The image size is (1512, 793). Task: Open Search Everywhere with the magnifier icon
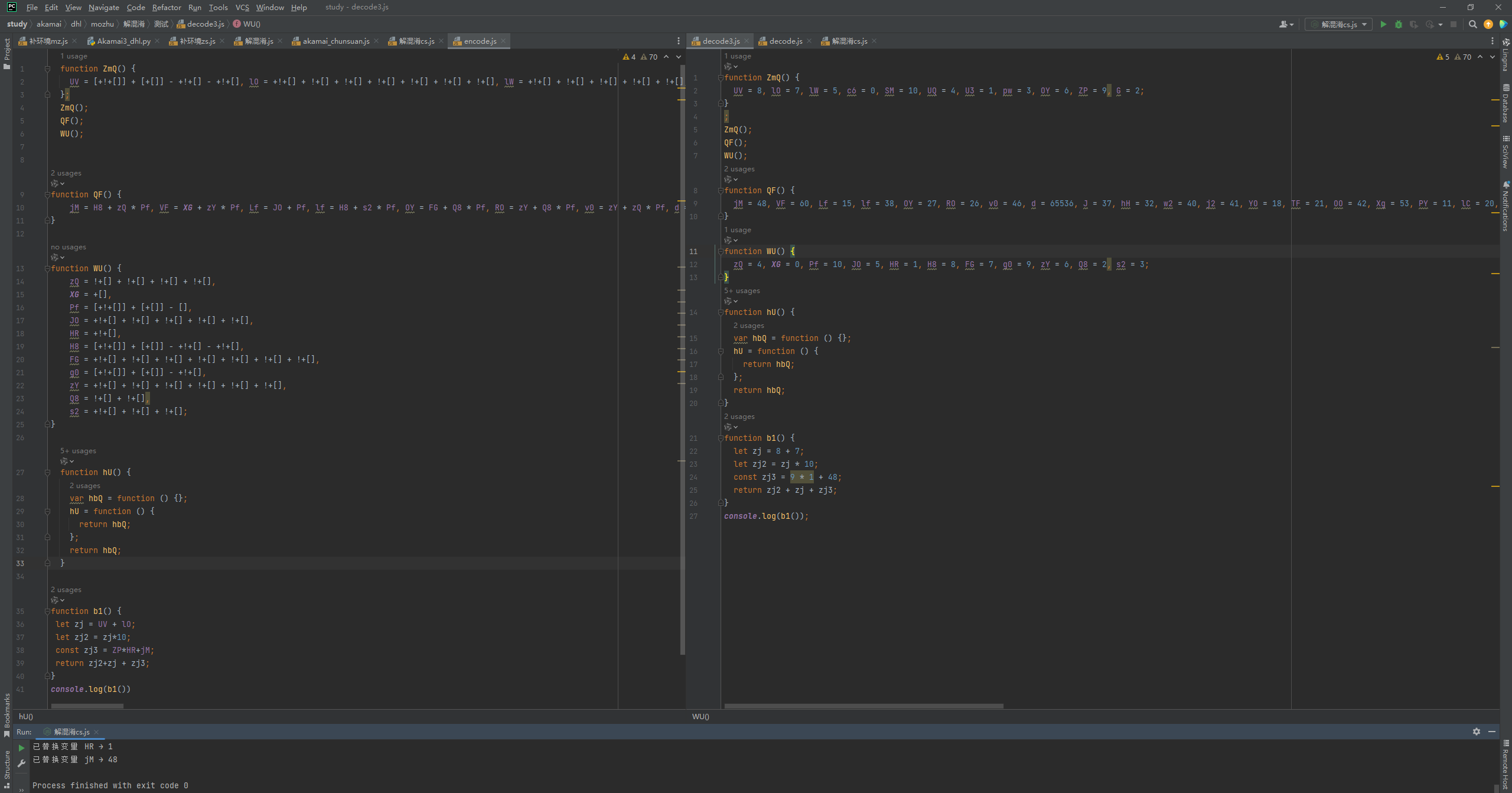pyautogui.click(x=1472, y=24)
